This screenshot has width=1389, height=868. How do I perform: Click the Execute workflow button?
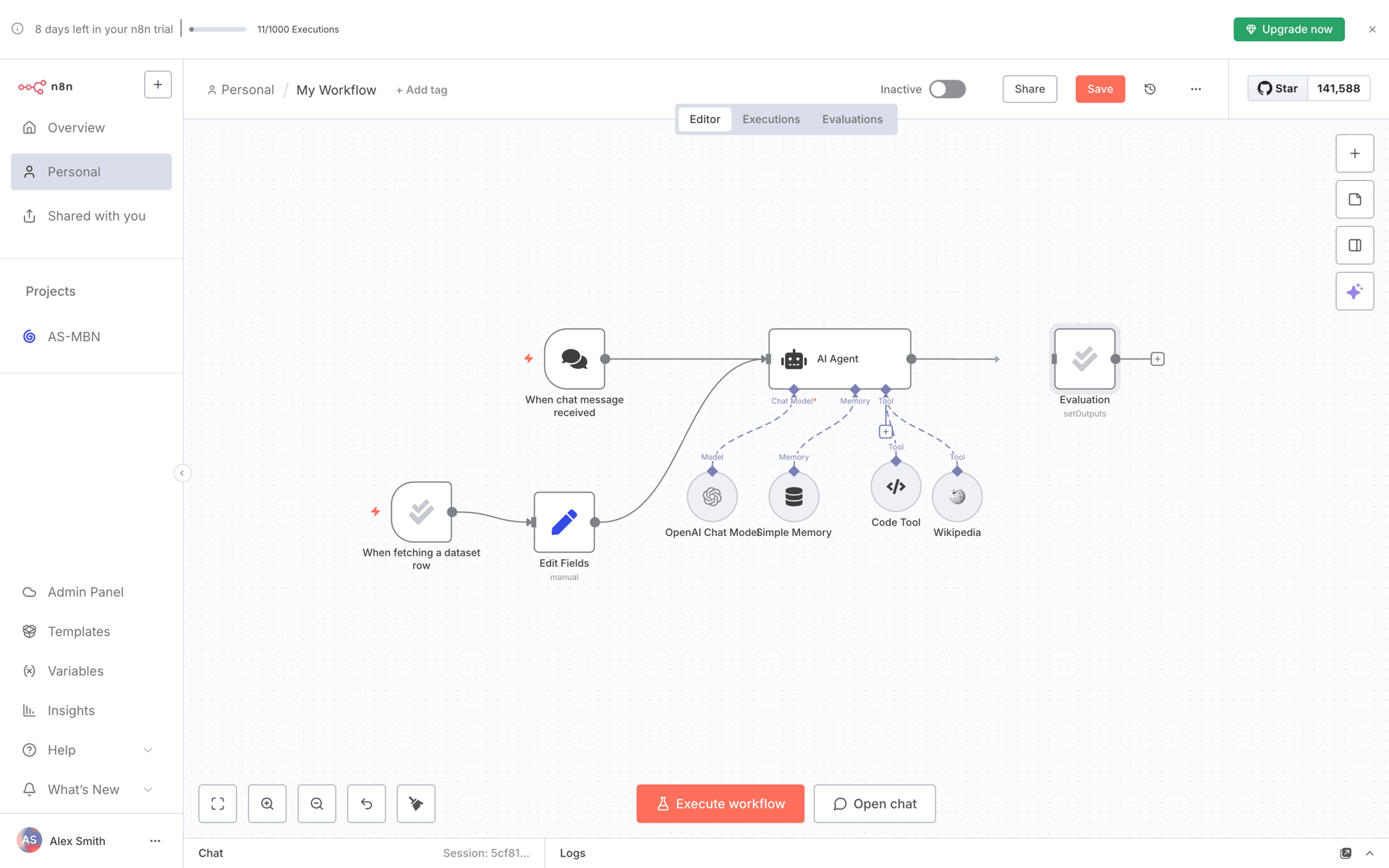[721, 804]
